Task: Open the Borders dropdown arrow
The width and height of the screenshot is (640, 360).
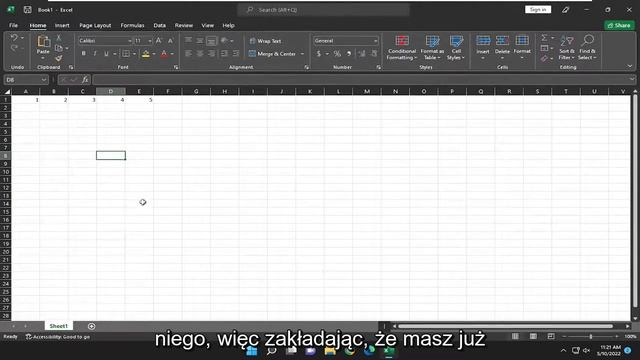Action: pyautogui.click(x=134, y=54)
